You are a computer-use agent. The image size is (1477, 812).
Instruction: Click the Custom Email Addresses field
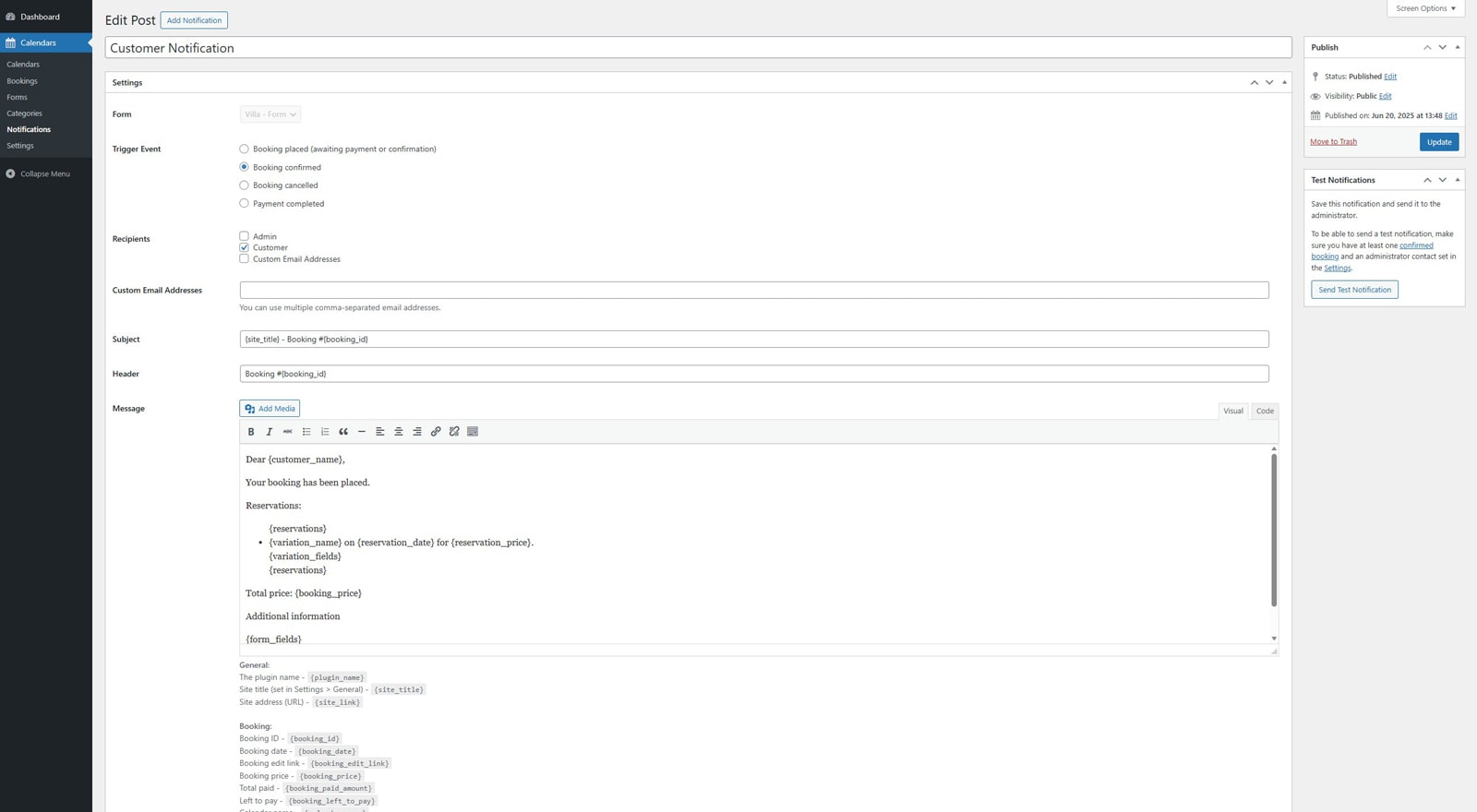click(x=754, y=291)
